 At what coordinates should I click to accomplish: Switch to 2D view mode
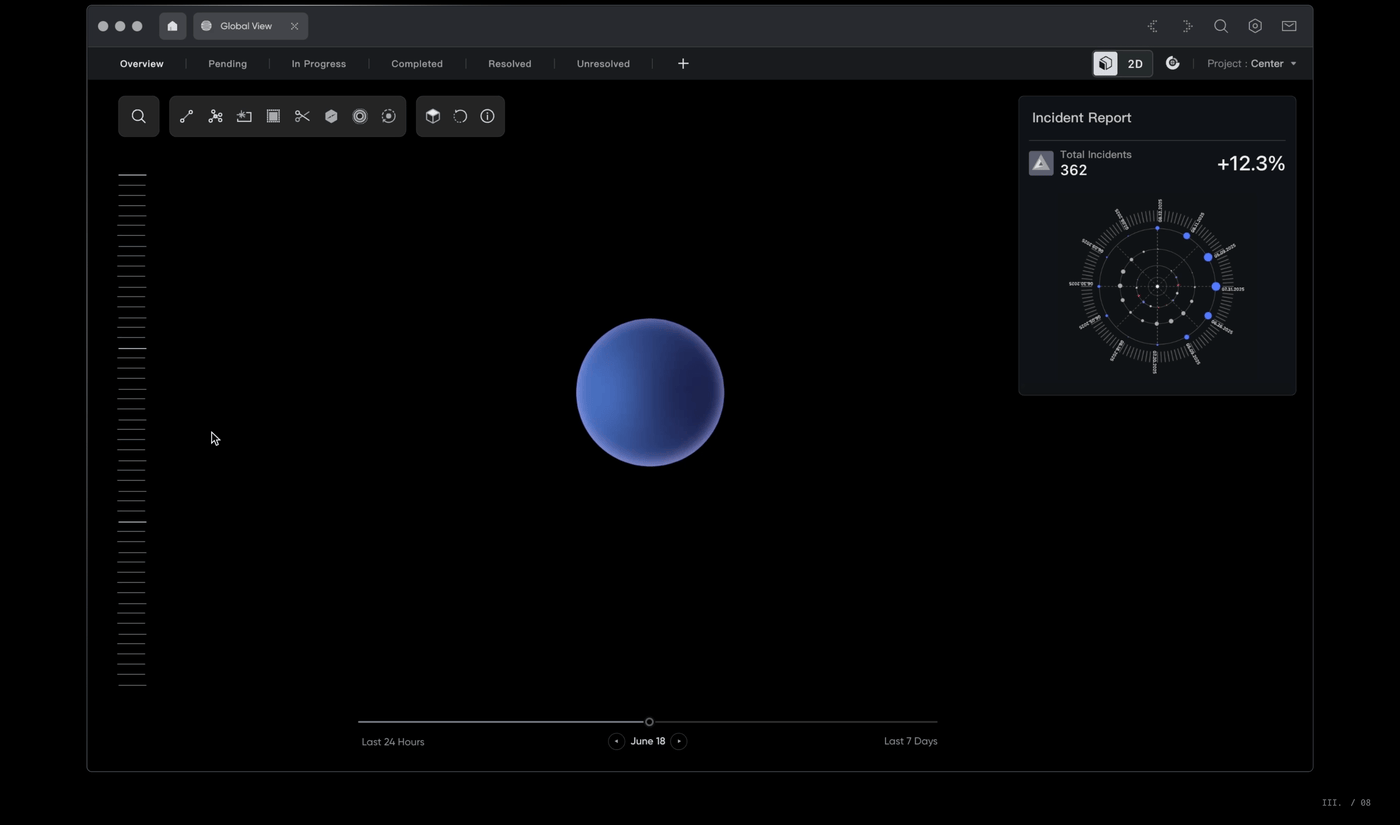[1135, 63]
